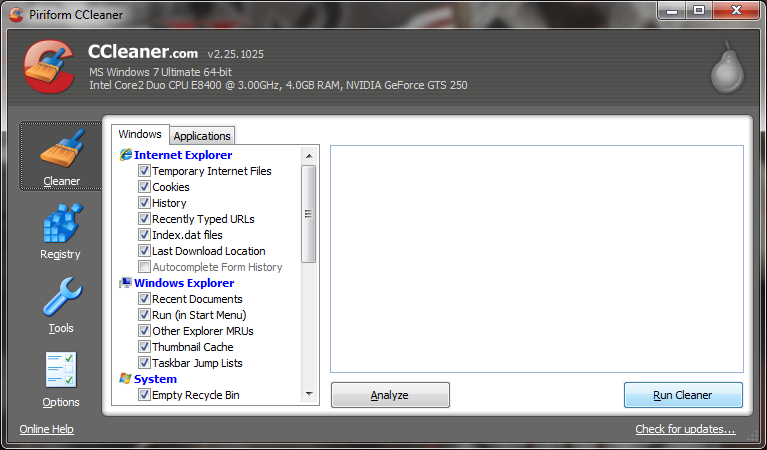The height and width of the screenshot is (450, 767).
Task: Close the CCleaner window
Action: tap(736, 11)
